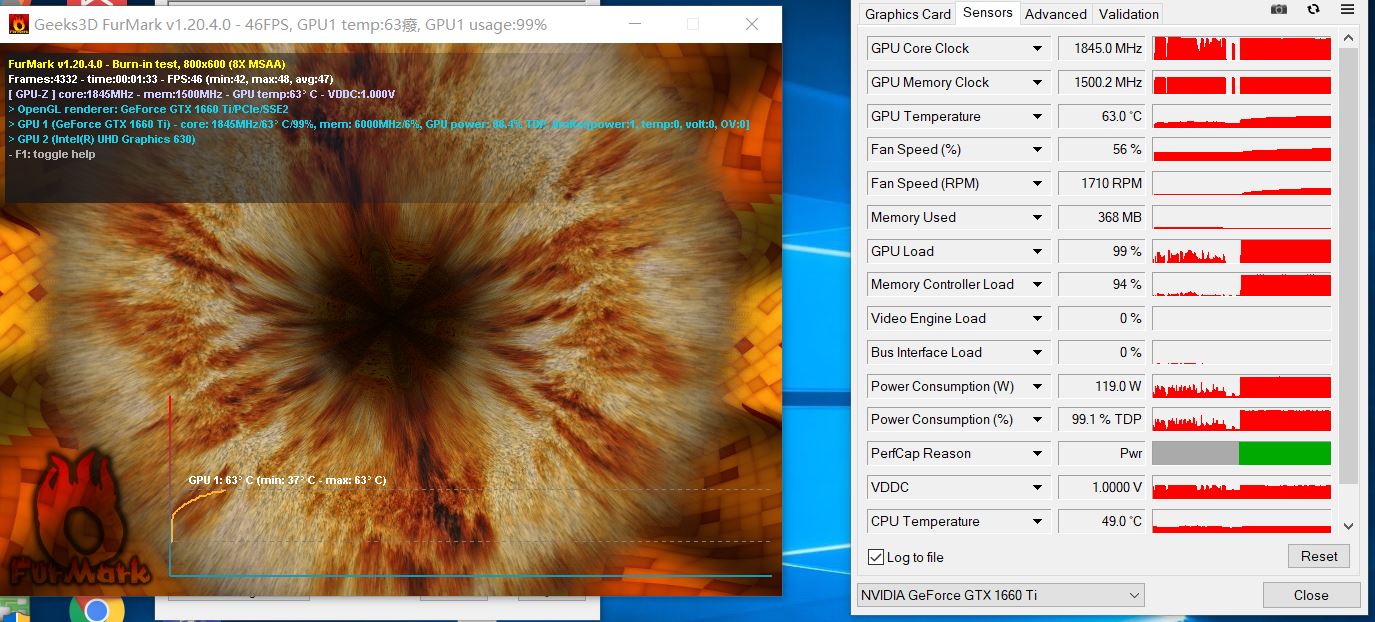Image resolution: width=1375 pixels, height=622 pixels.
Task: Click the GPU Temperature history graph
Action: point(1242,116)
